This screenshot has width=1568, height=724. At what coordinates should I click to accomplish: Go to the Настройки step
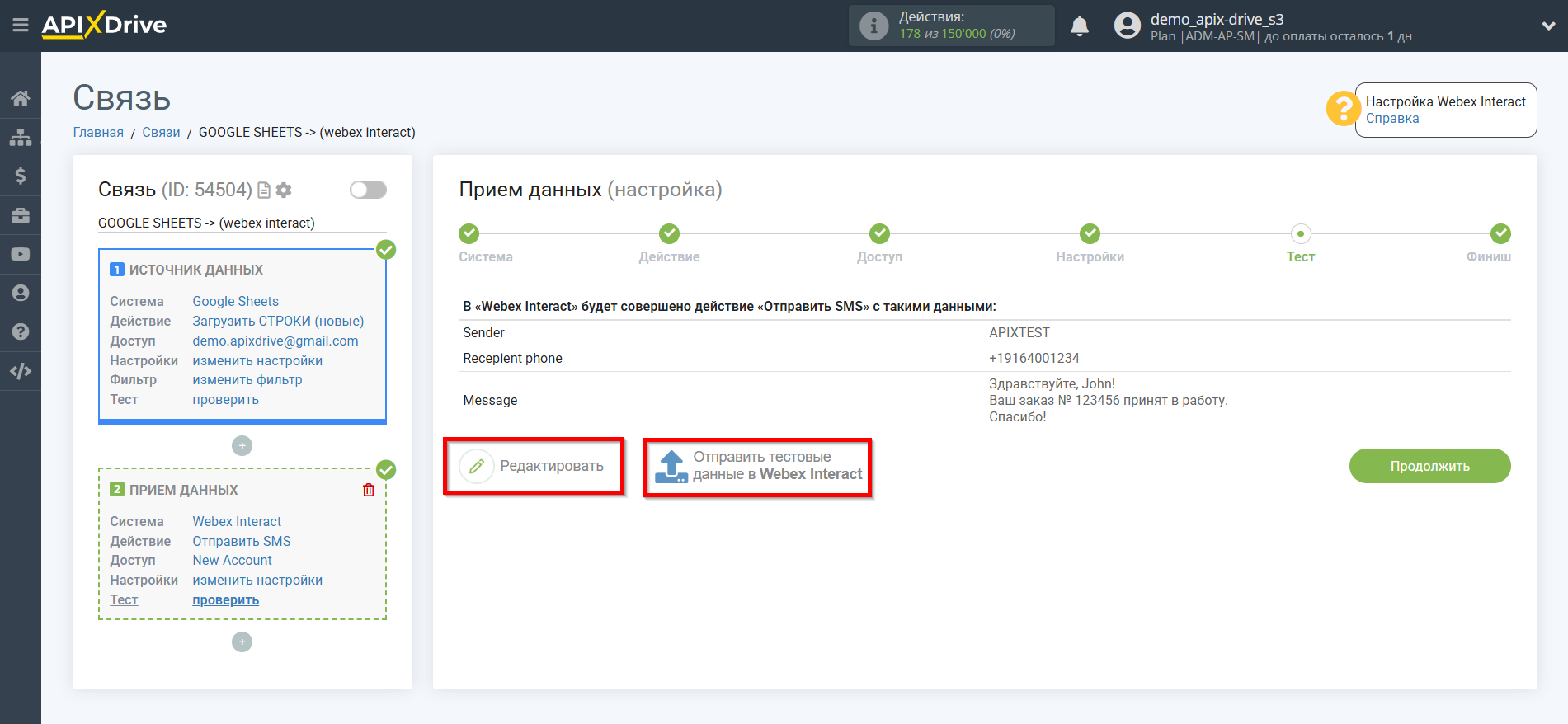pos(1090,243)
